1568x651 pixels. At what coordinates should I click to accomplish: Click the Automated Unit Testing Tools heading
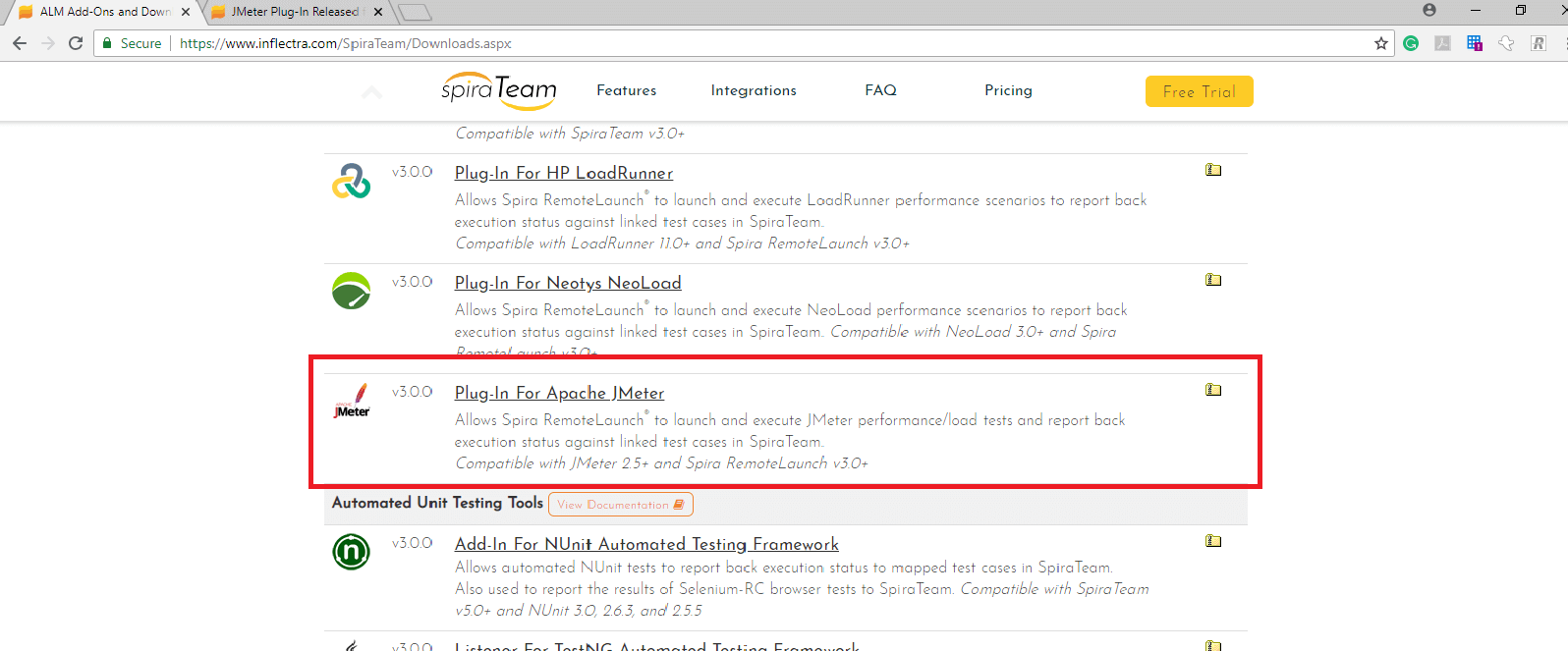coord(437,503)
